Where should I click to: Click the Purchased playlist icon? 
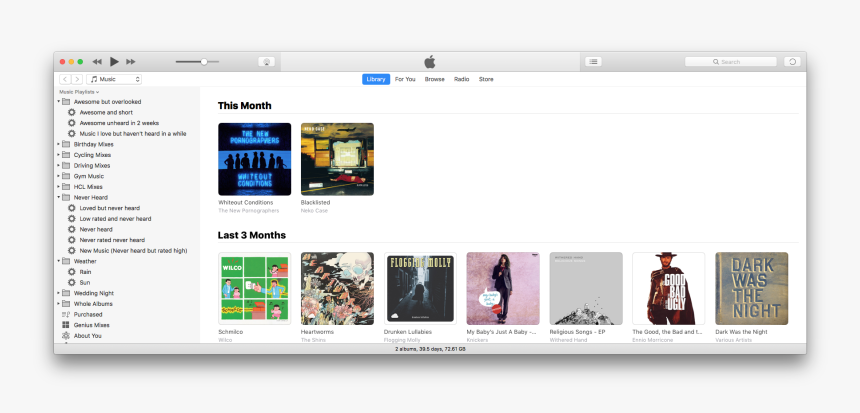(66, 314)
